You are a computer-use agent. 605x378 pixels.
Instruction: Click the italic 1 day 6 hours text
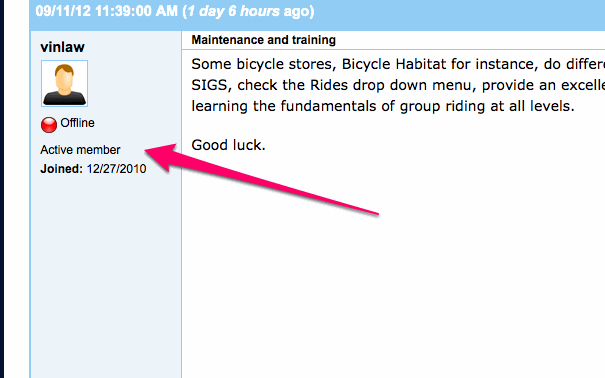233,11
